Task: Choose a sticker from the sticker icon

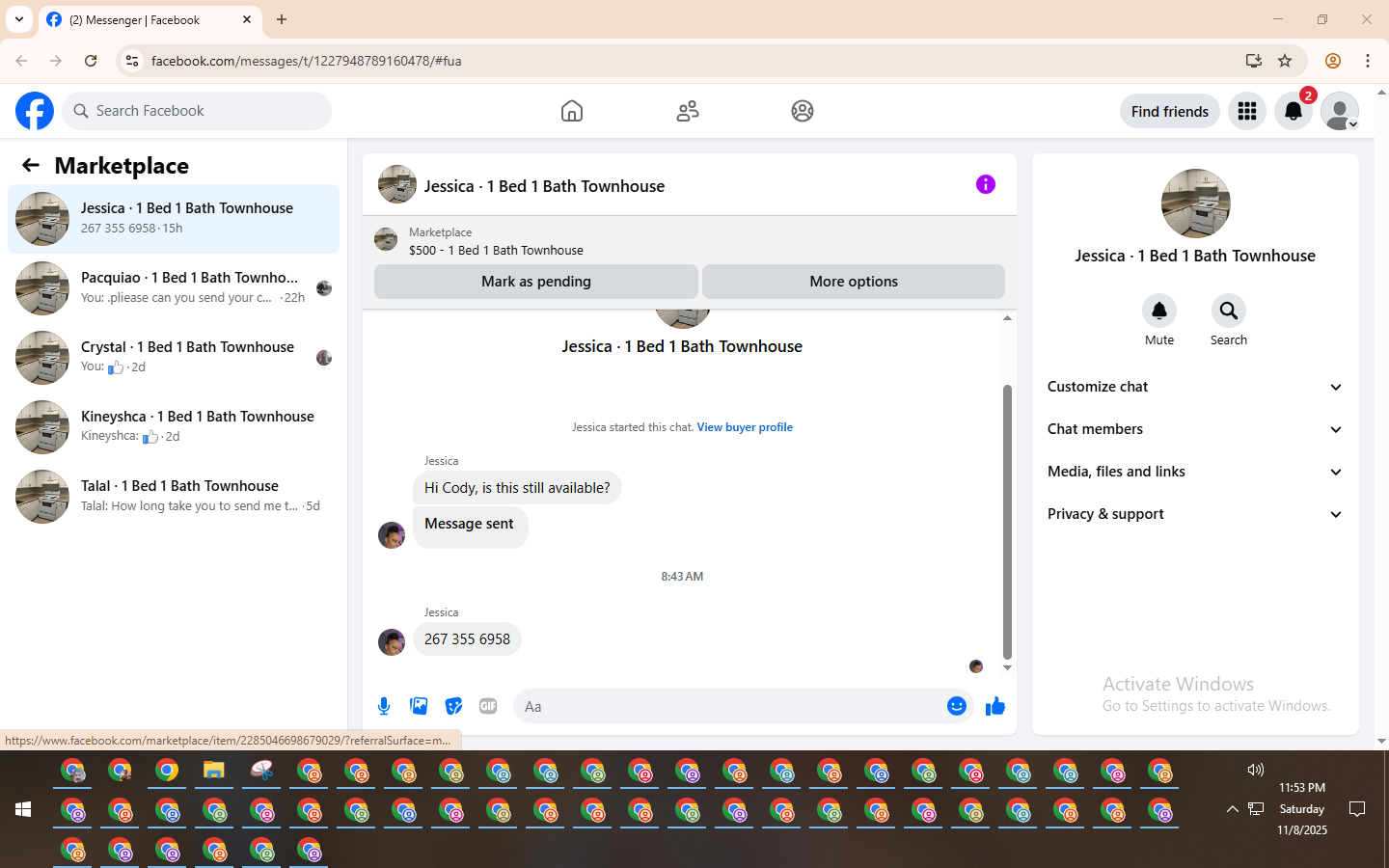Action: [453, 706]
